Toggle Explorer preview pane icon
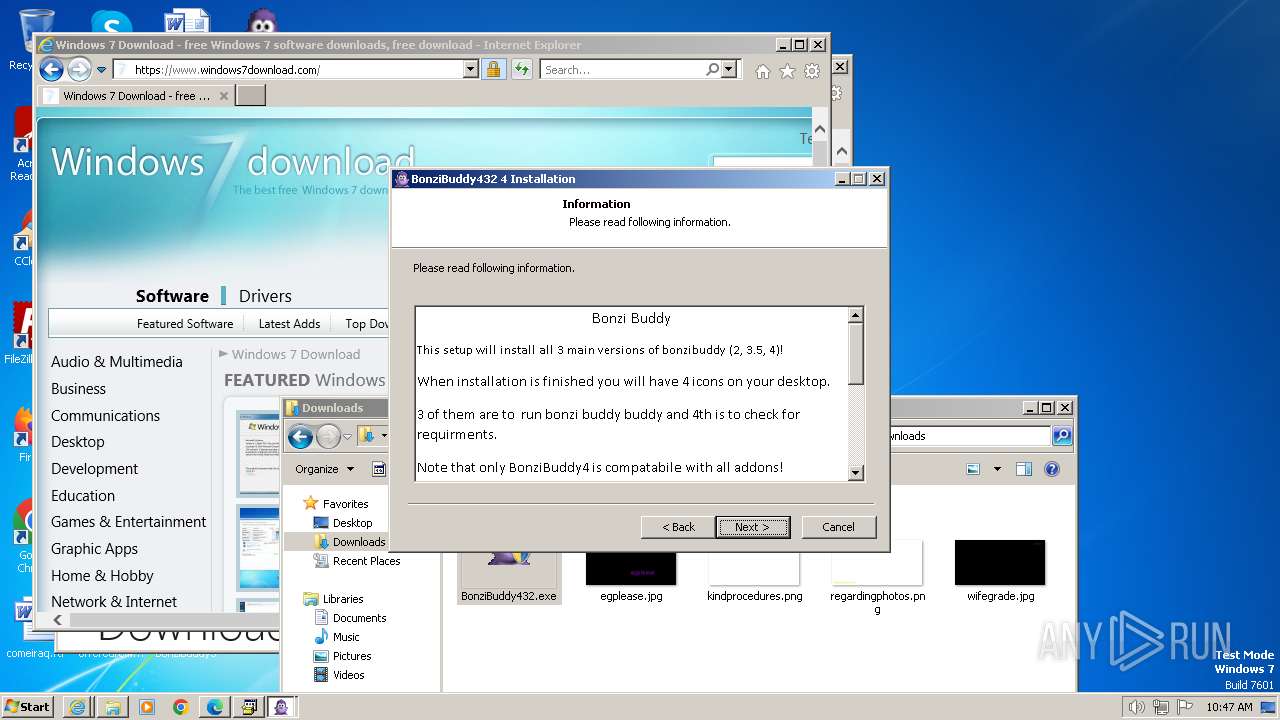 1023,469
